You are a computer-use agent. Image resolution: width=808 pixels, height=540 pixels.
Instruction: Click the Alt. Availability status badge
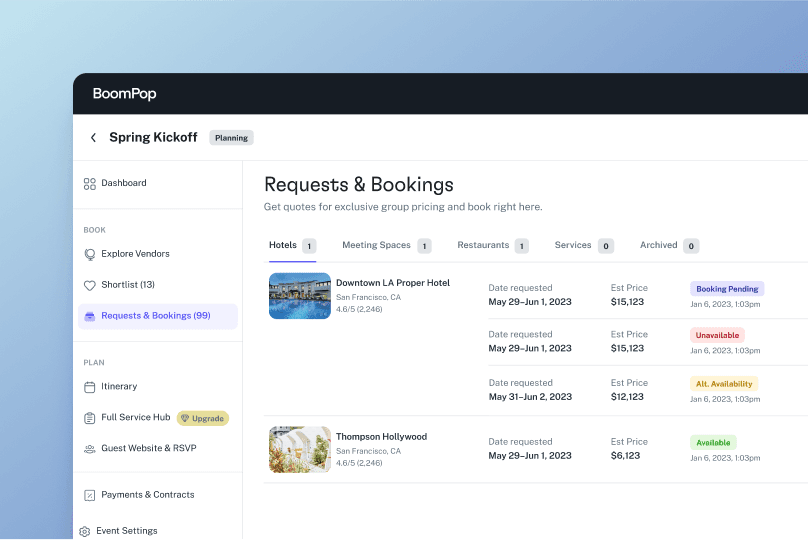click(724, 383)
